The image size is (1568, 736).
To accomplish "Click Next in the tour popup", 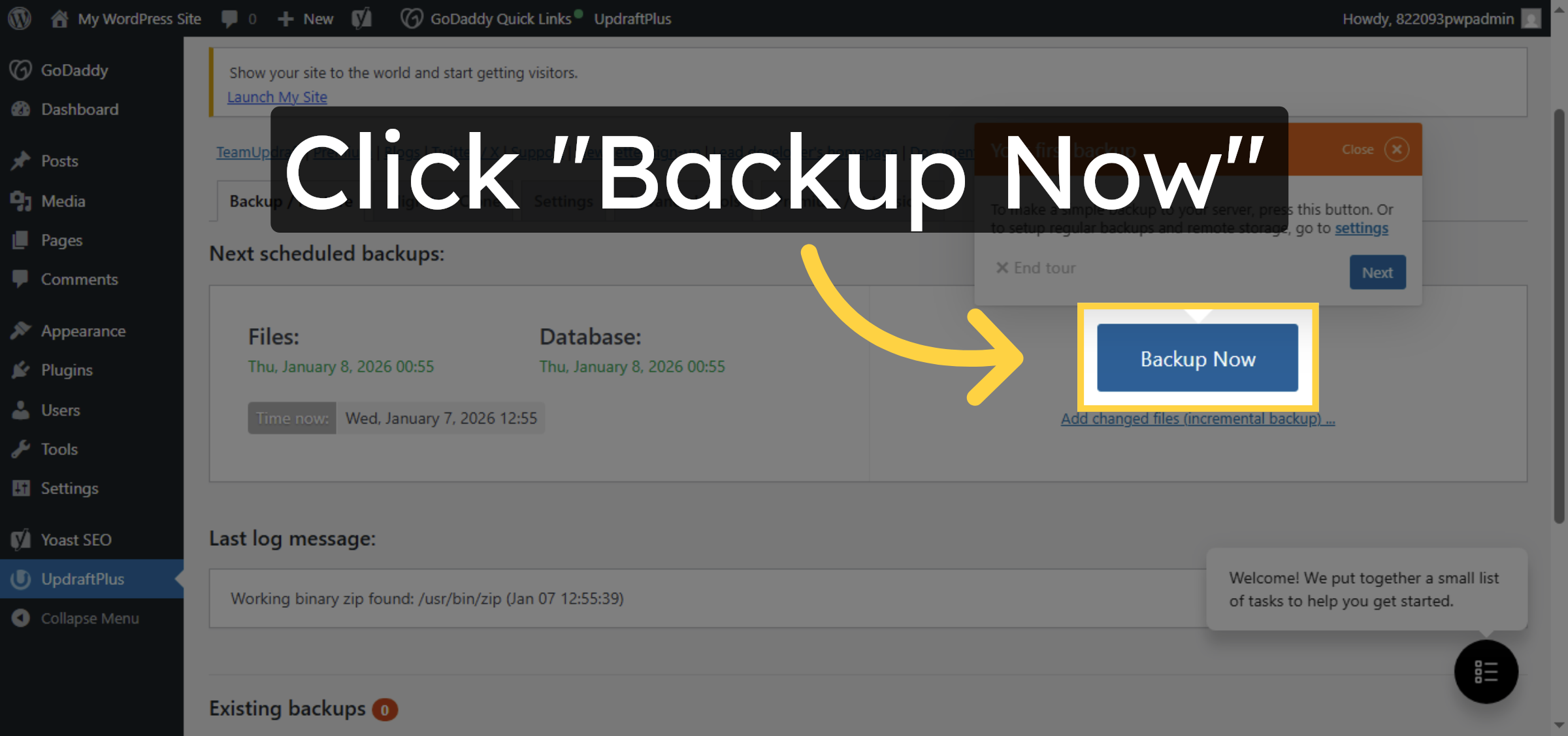I will click(1377, 272).
